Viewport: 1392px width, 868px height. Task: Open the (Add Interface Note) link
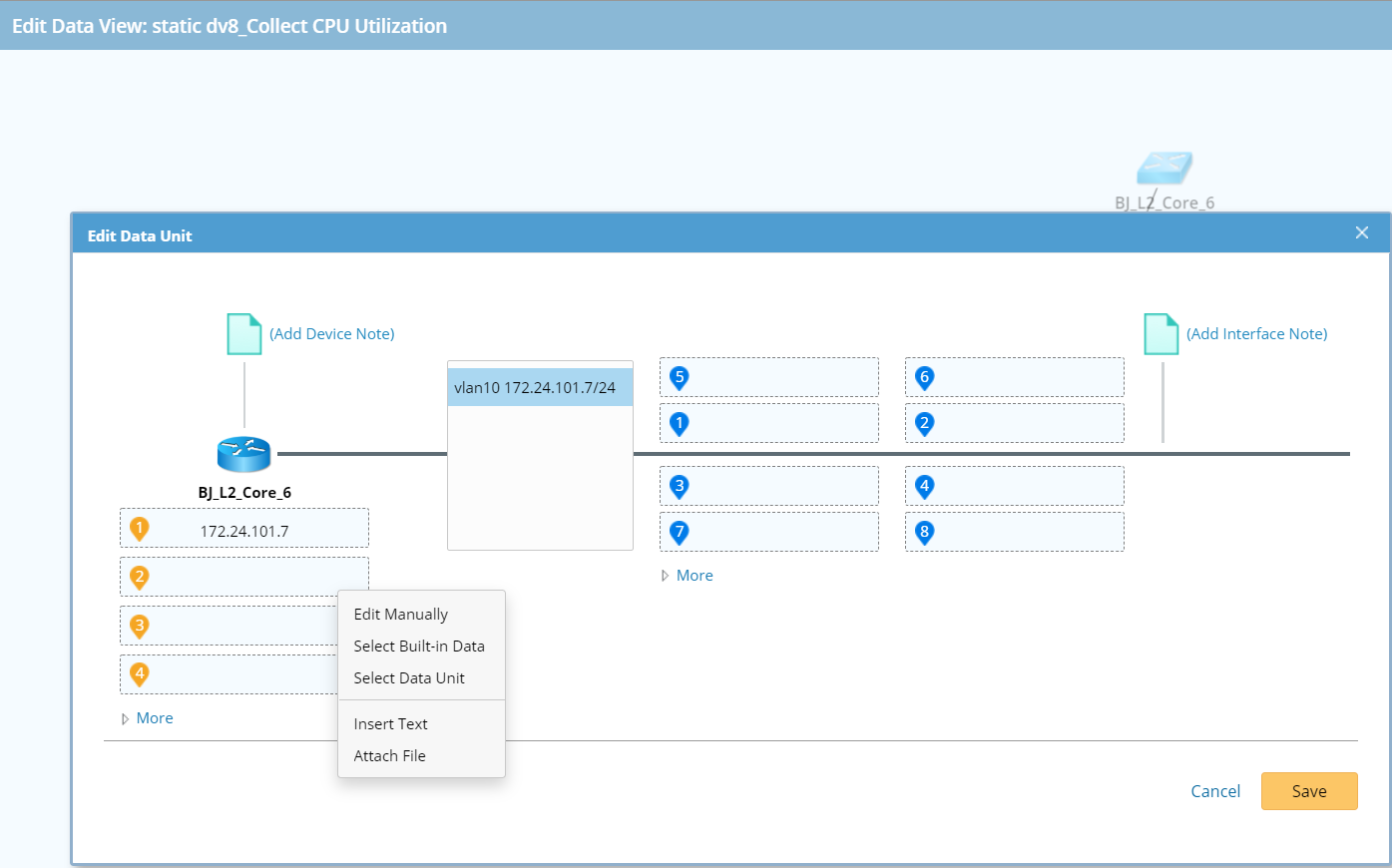(1257, 334)
